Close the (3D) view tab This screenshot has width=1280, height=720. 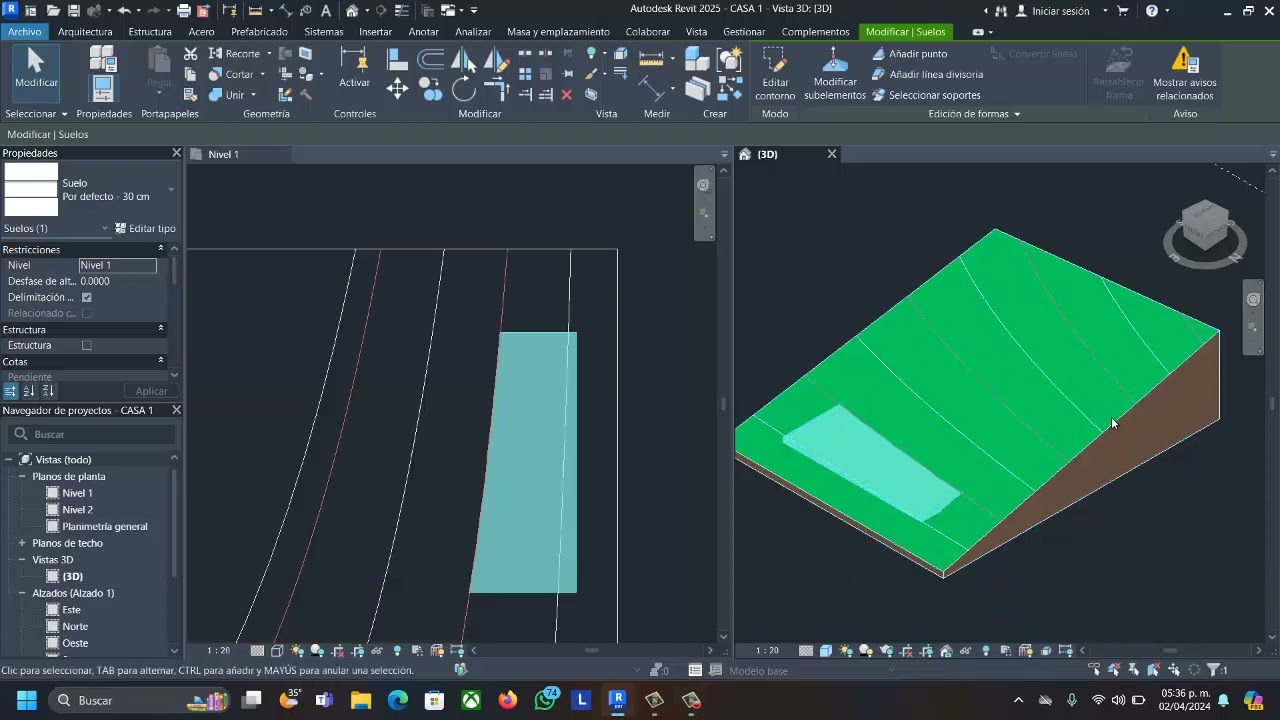[x=831, y=154]
